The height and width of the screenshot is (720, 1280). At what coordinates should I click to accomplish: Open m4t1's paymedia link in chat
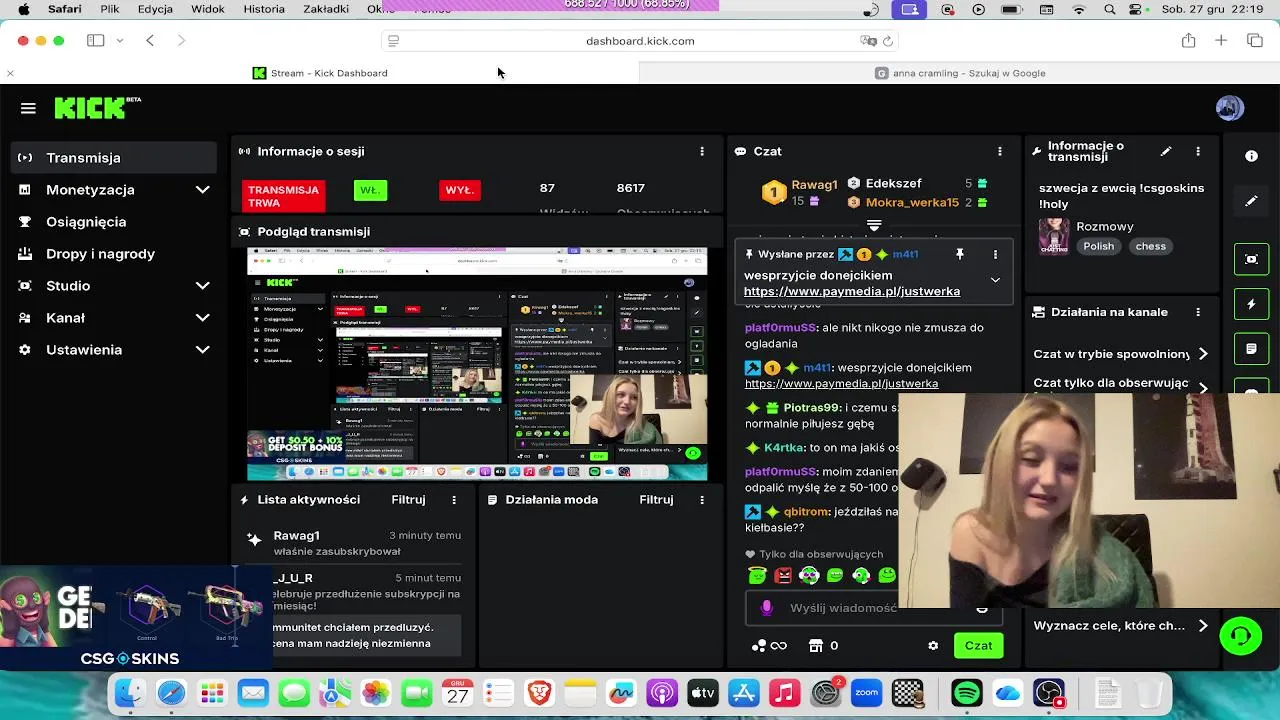click(841, 383)
